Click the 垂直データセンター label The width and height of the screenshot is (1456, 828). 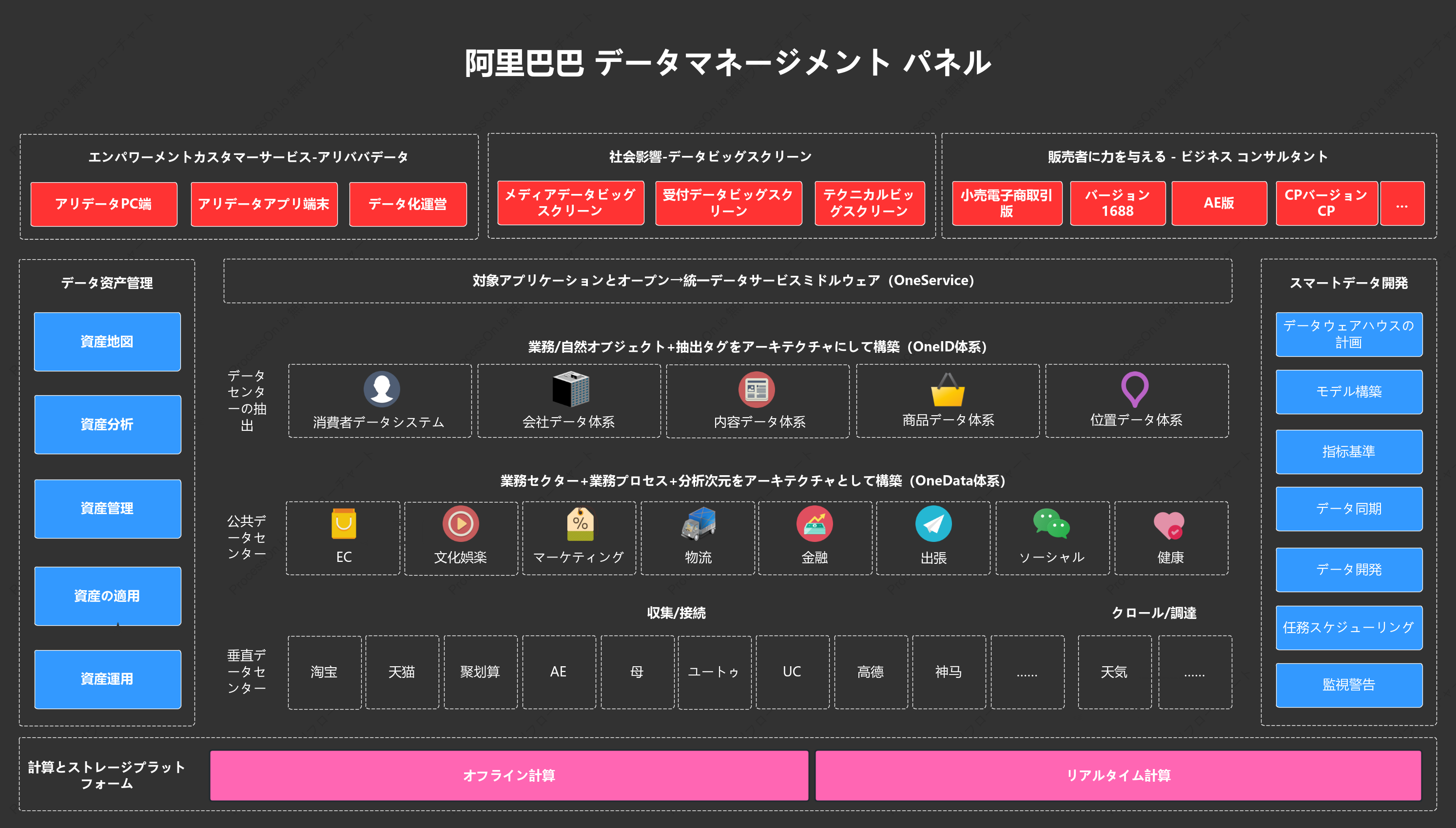(247, 672)
